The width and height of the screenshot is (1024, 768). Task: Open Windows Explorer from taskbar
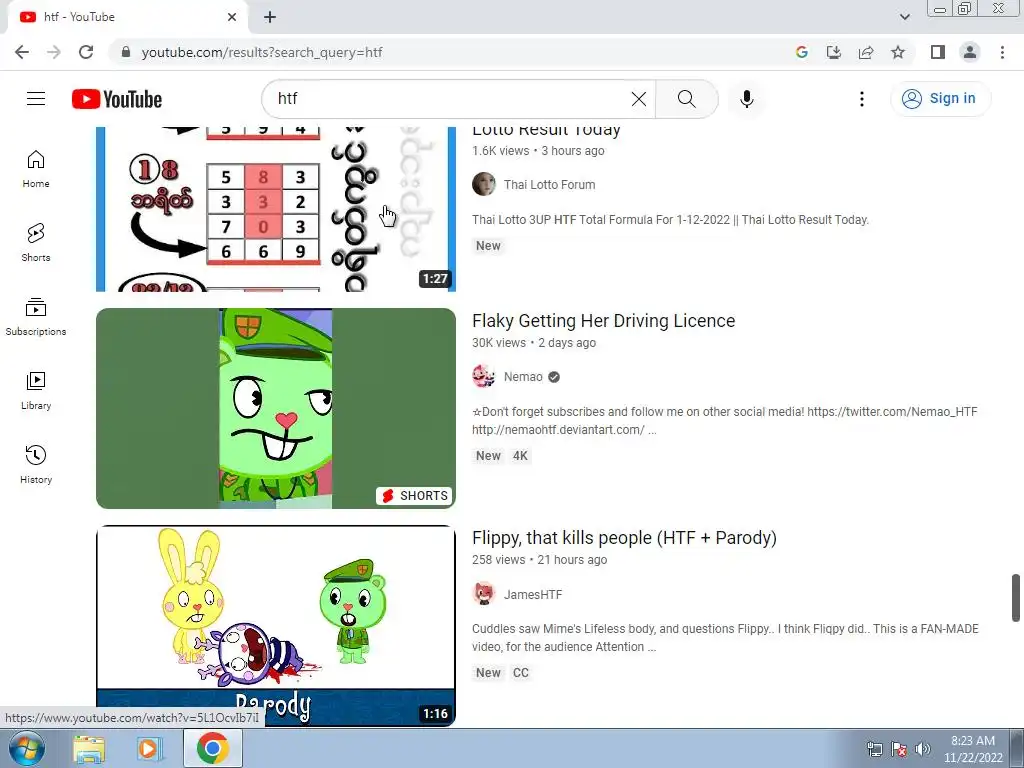[x=89, y=748]
